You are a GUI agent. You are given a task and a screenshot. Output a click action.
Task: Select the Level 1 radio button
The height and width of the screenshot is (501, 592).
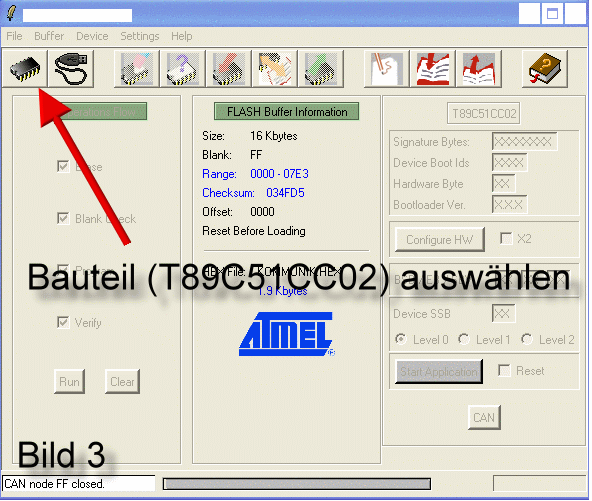click(x=464, y=339)
